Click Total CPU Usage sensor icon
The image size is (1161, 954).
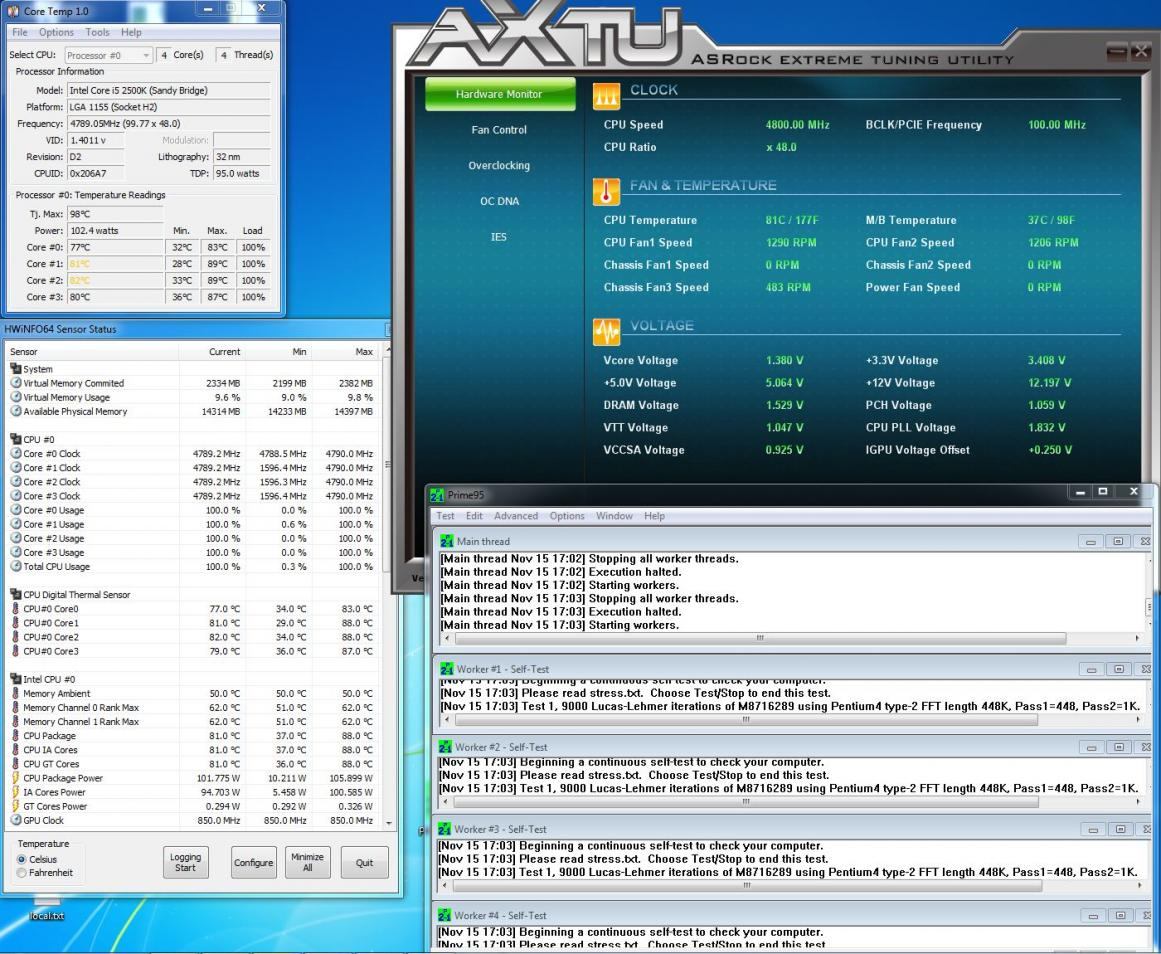pyautogui.click(x=16, y=566)
